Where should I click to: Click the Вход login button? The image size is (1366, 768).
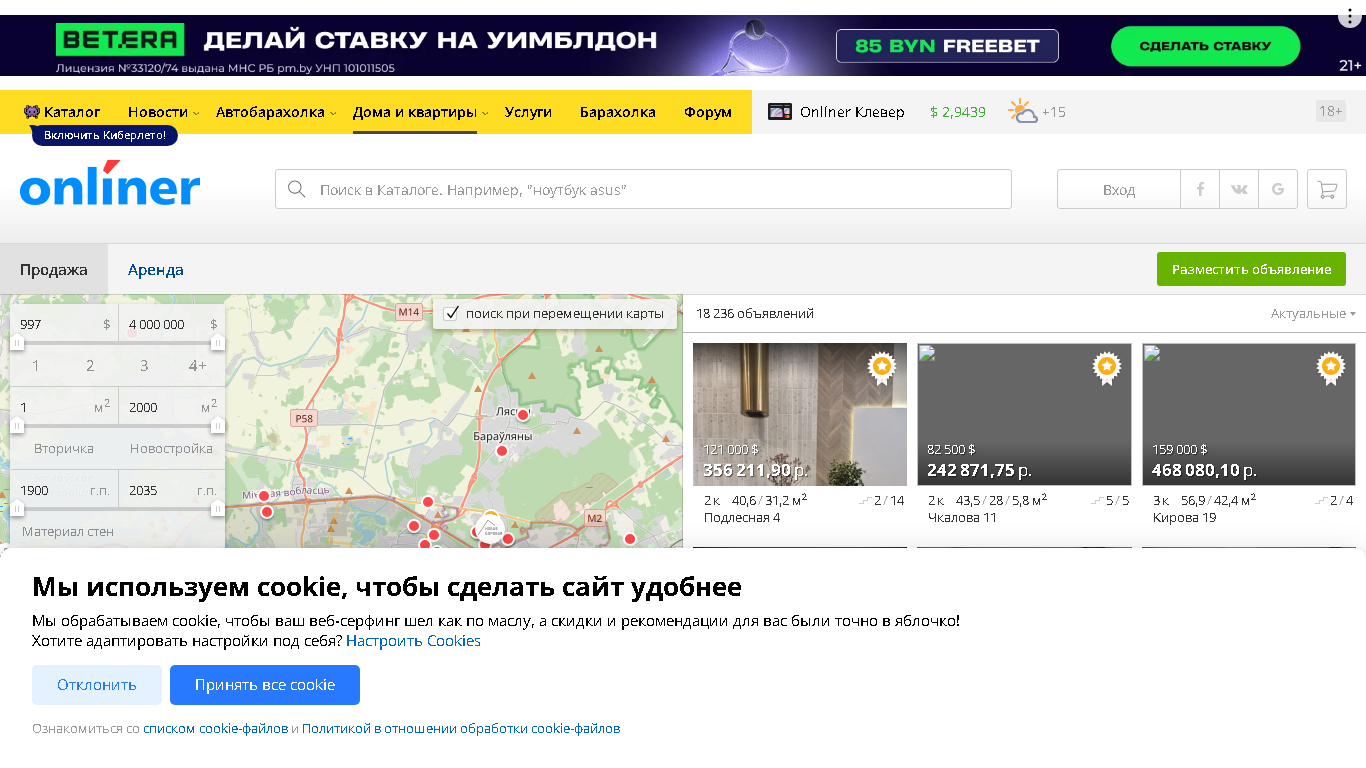coord(1119,189)
